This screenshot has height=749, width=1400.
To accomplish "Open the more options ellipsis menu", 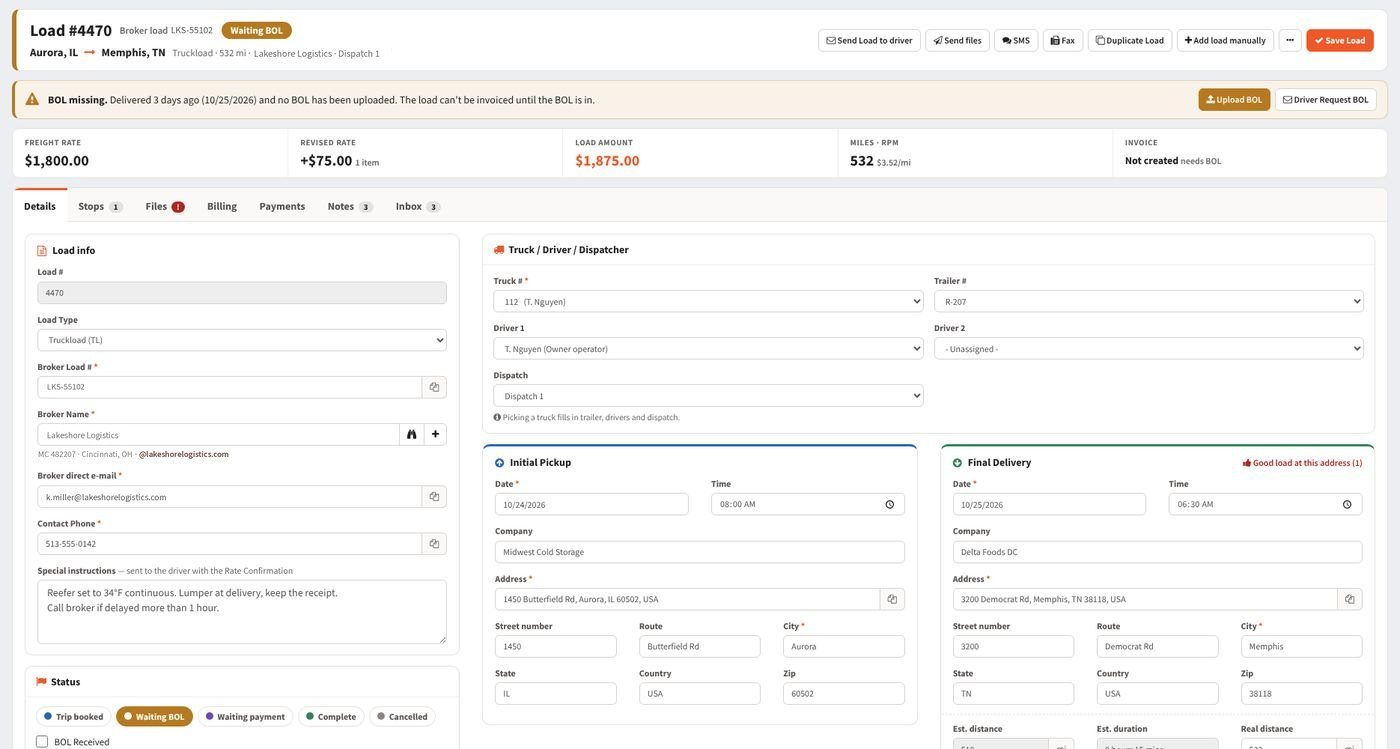I will coord(1290,40).
